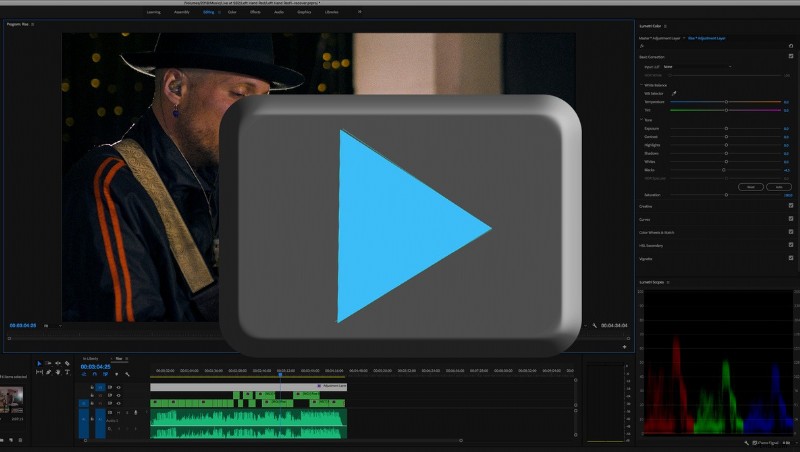Open the In Liberty sequence tab
This screenshot has height=452, width=800.
(90, 359)
